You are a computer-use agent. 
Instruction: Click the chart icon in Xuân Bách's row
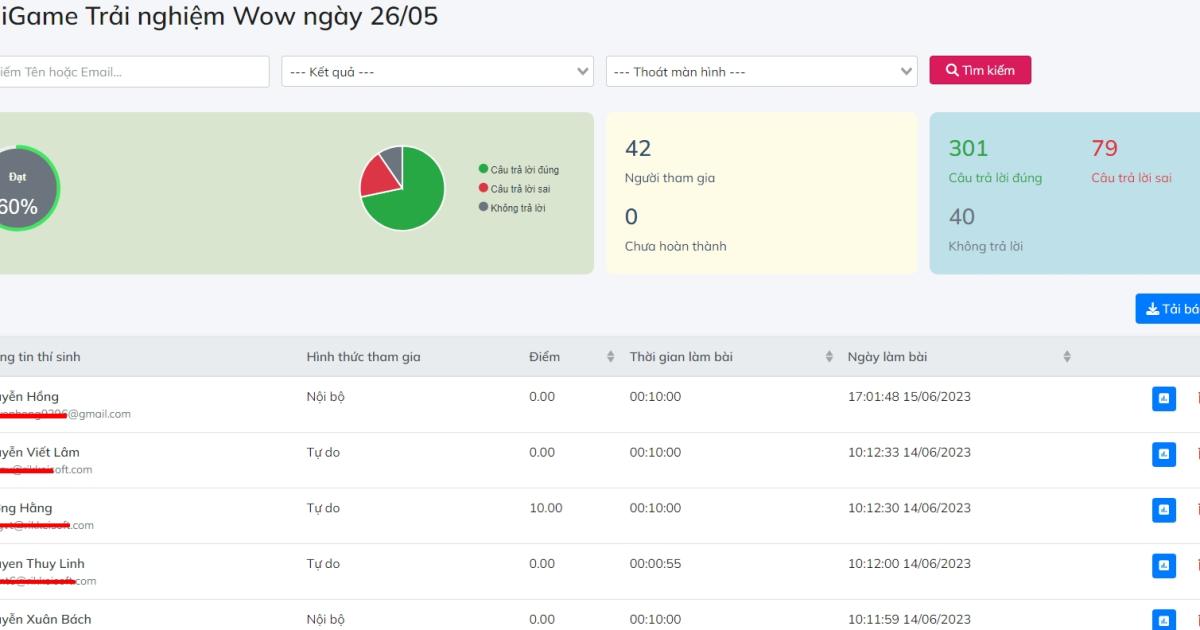(x=1163, y=620)
